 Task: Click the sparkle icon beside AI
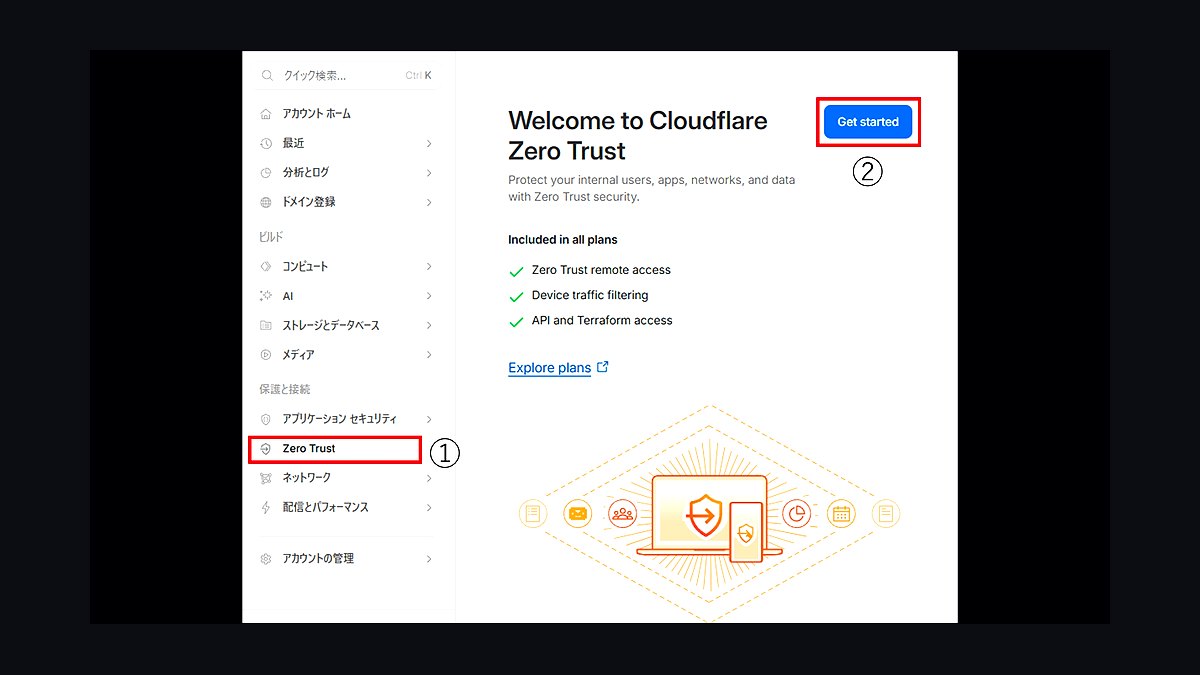(x=265, y=296)
